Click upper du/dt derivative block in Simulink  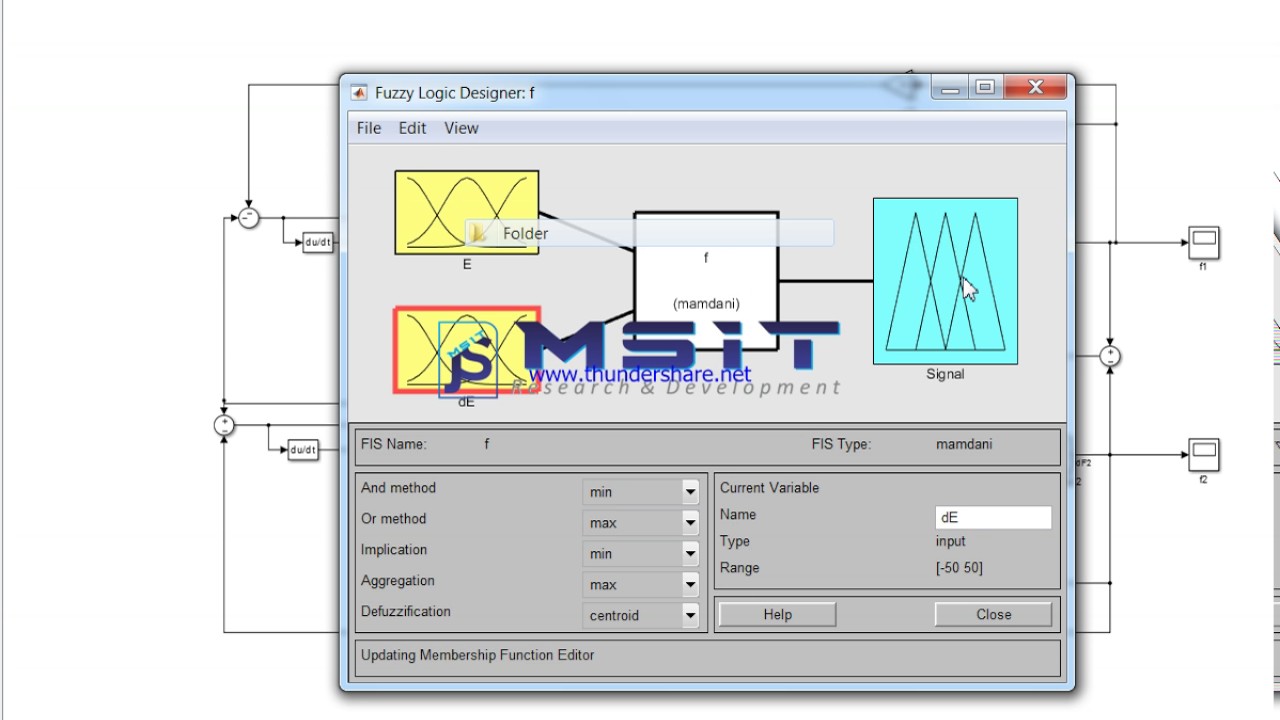click(x=318, y=242)
